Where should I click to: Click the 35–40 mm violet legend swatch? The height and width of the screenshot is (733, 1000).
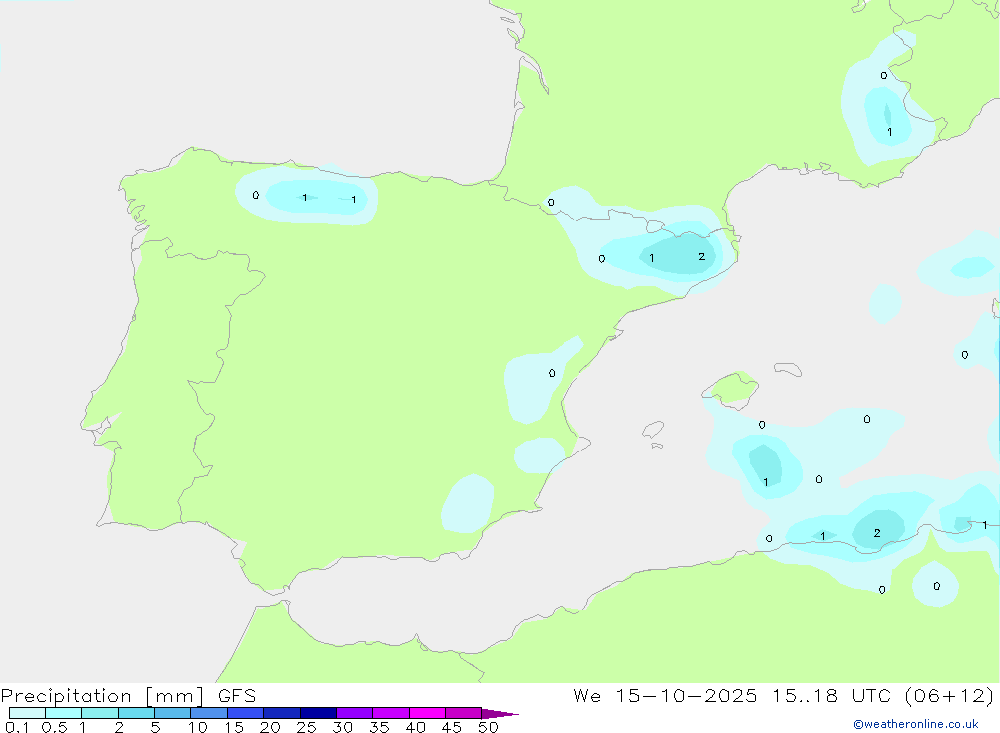pyautogui.click(x=391, y=713)
